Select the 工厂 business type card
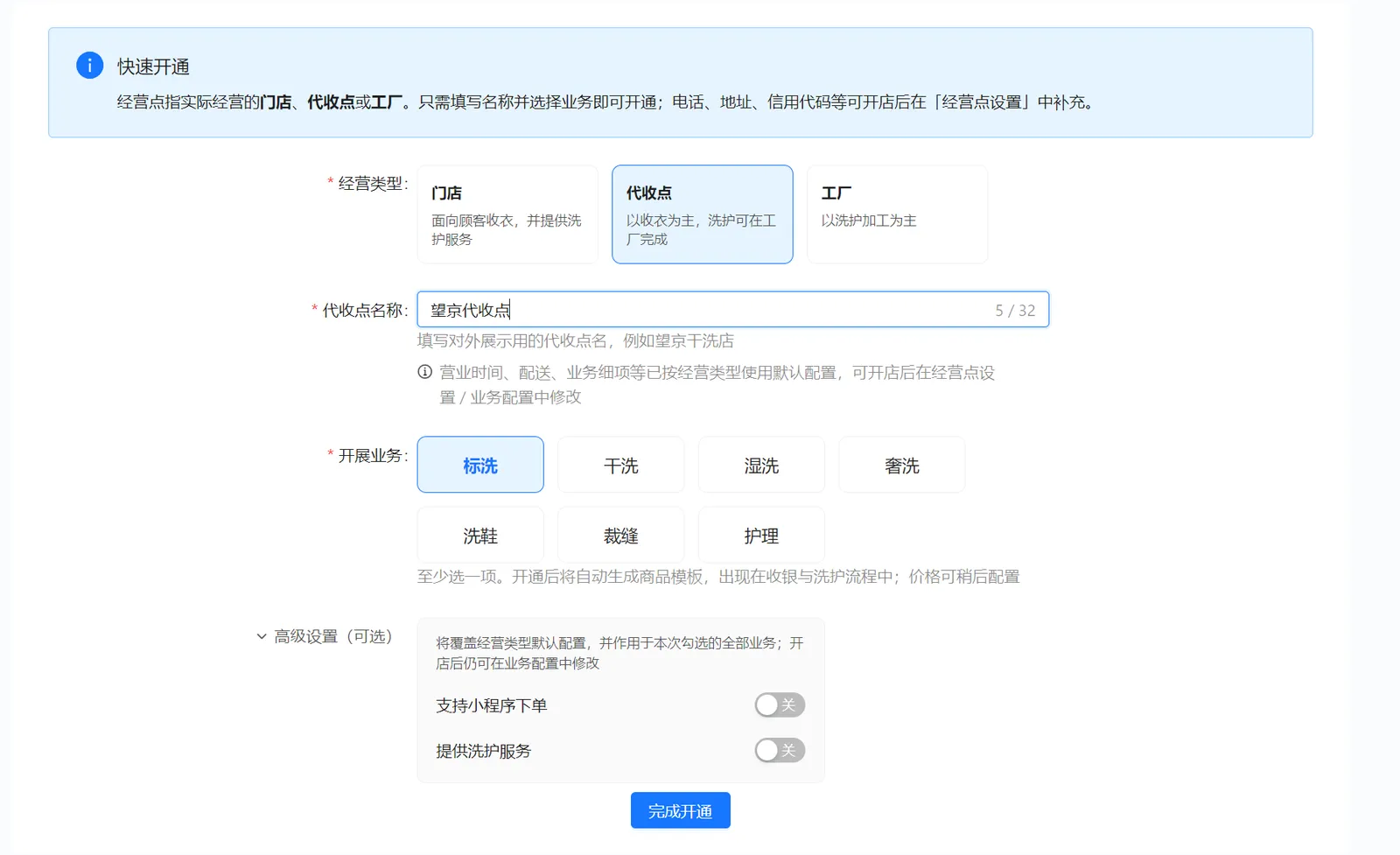 897,214
